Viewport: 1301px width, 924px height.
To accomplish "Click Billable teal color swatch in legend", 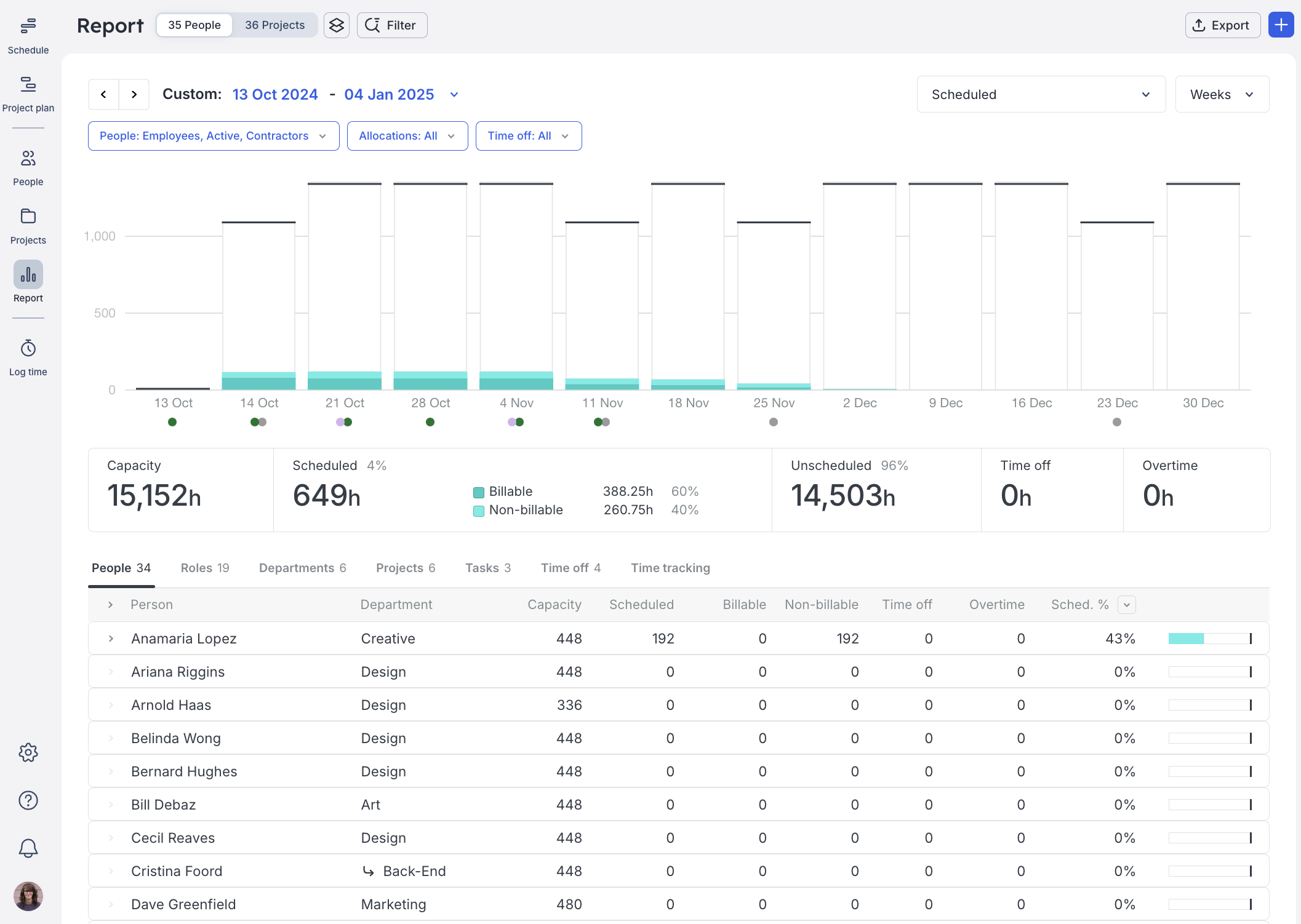I will click(478, 492).
